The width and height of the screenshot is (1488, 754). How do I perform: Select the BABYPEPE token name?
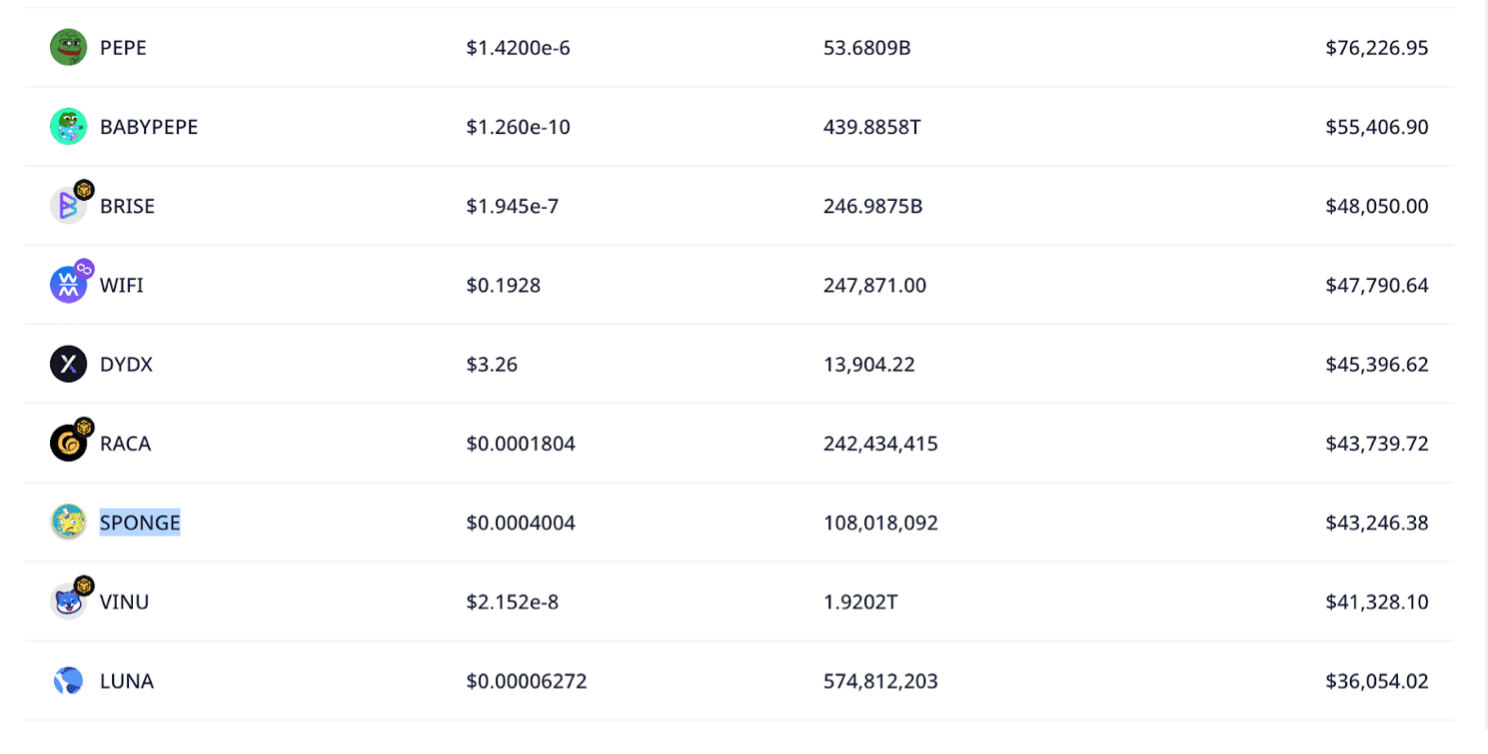149,127
